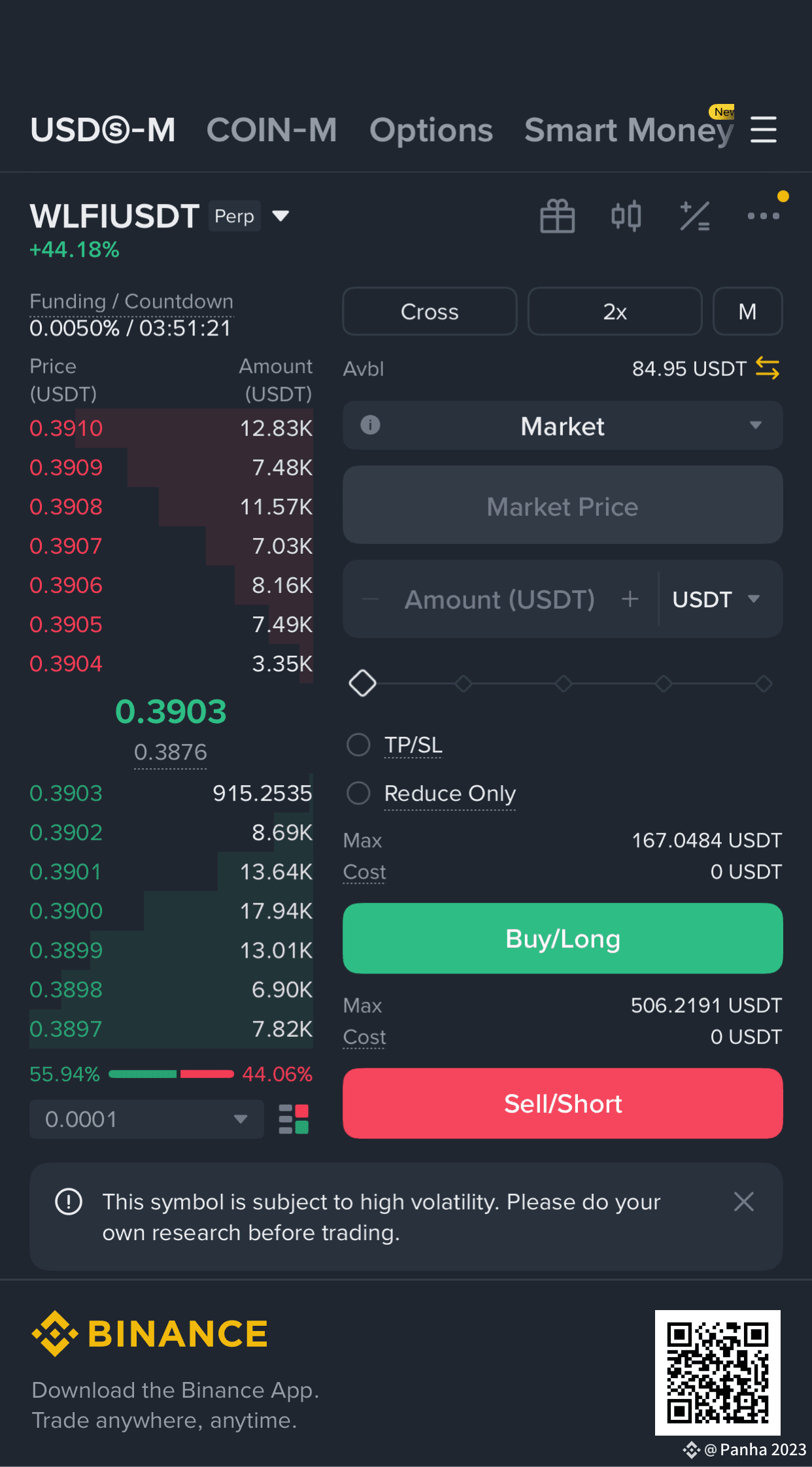Enable the TP/SL radio option
Screen dimensions: 812x1467
(358, 744)
